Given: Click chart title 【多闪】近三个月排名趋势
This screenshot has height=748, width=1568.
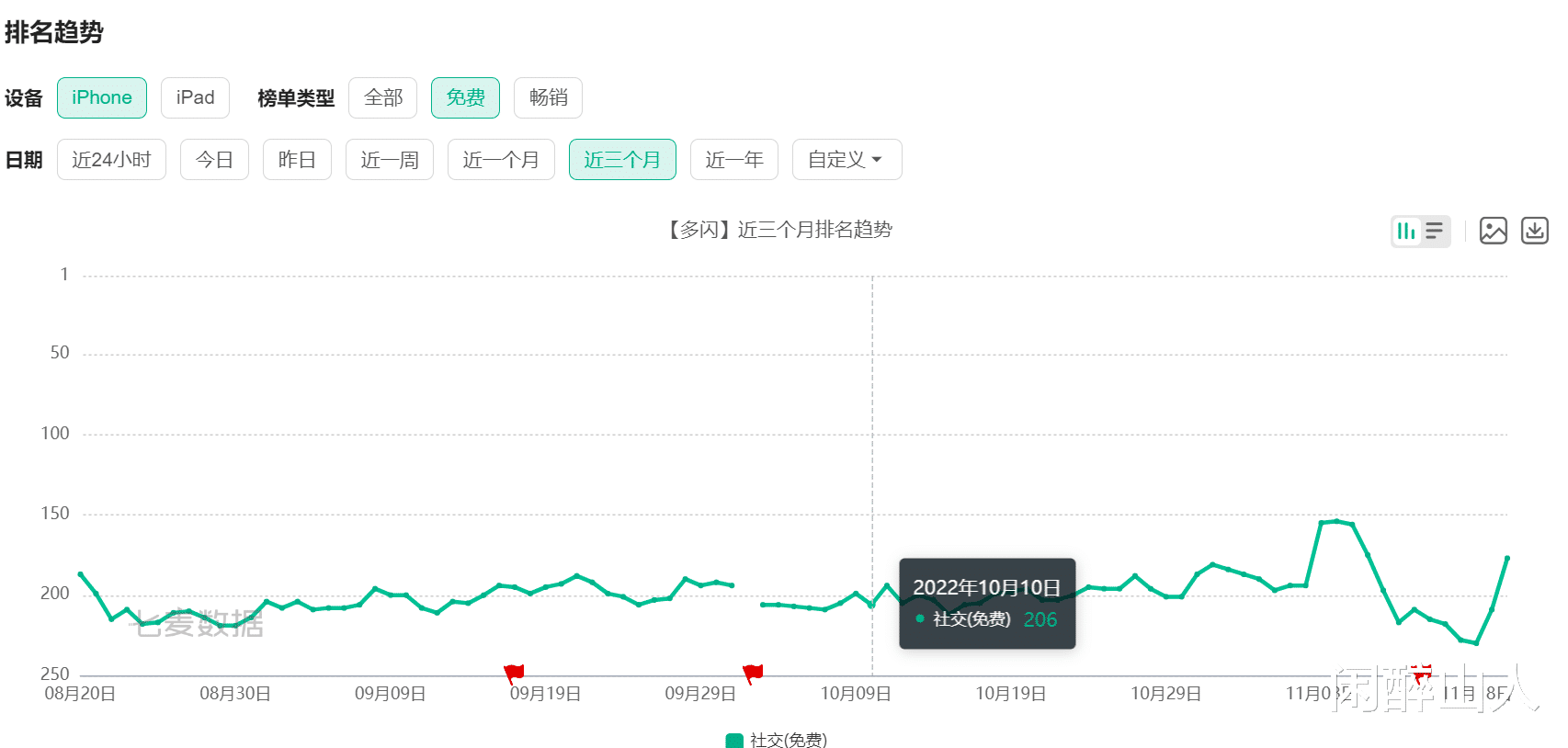Looking at the screenshot, I should (780, 230).
